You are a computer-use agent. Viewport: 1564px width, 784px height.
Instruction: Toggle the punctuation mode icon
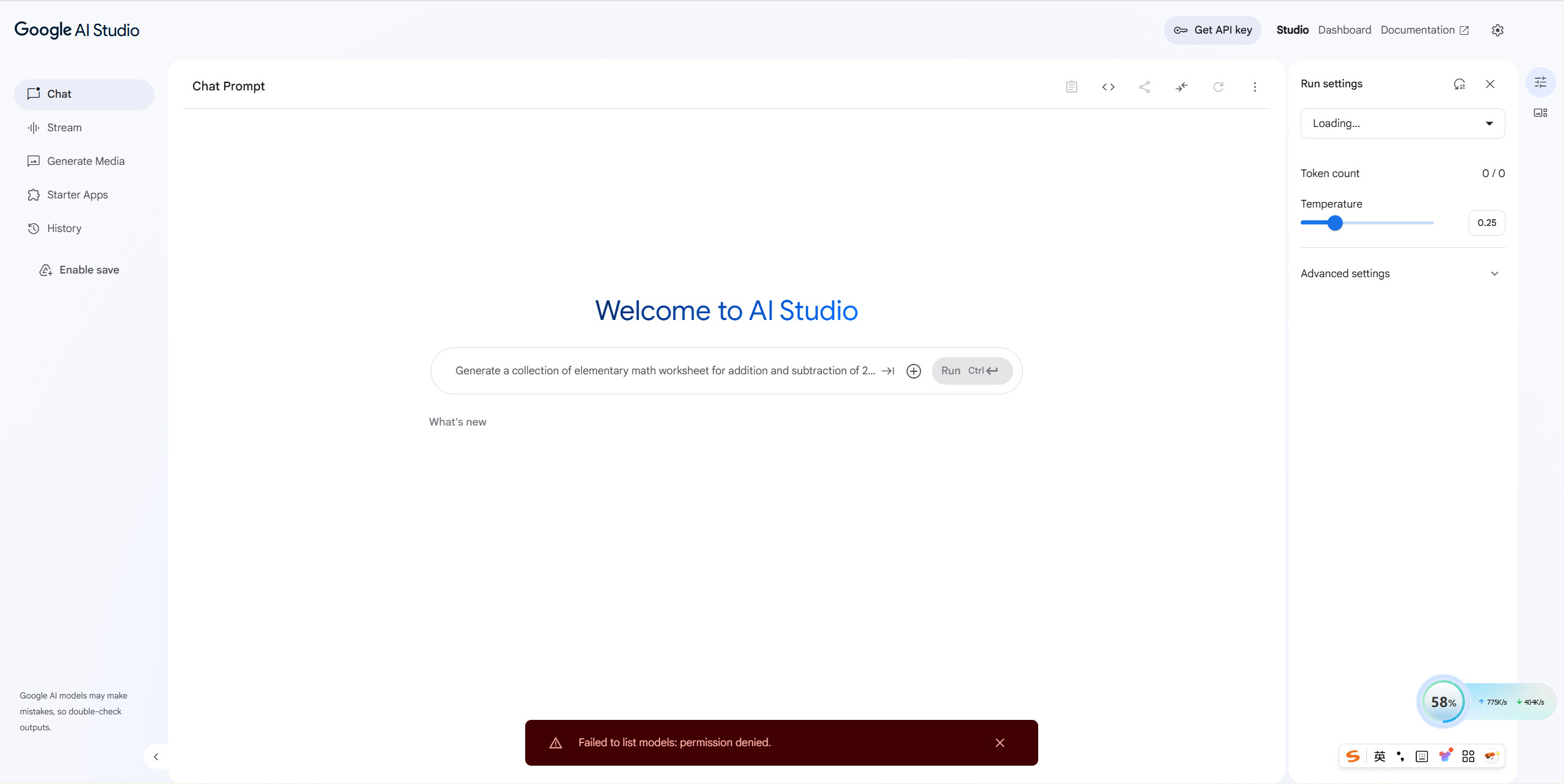[x=1400, y=757]
